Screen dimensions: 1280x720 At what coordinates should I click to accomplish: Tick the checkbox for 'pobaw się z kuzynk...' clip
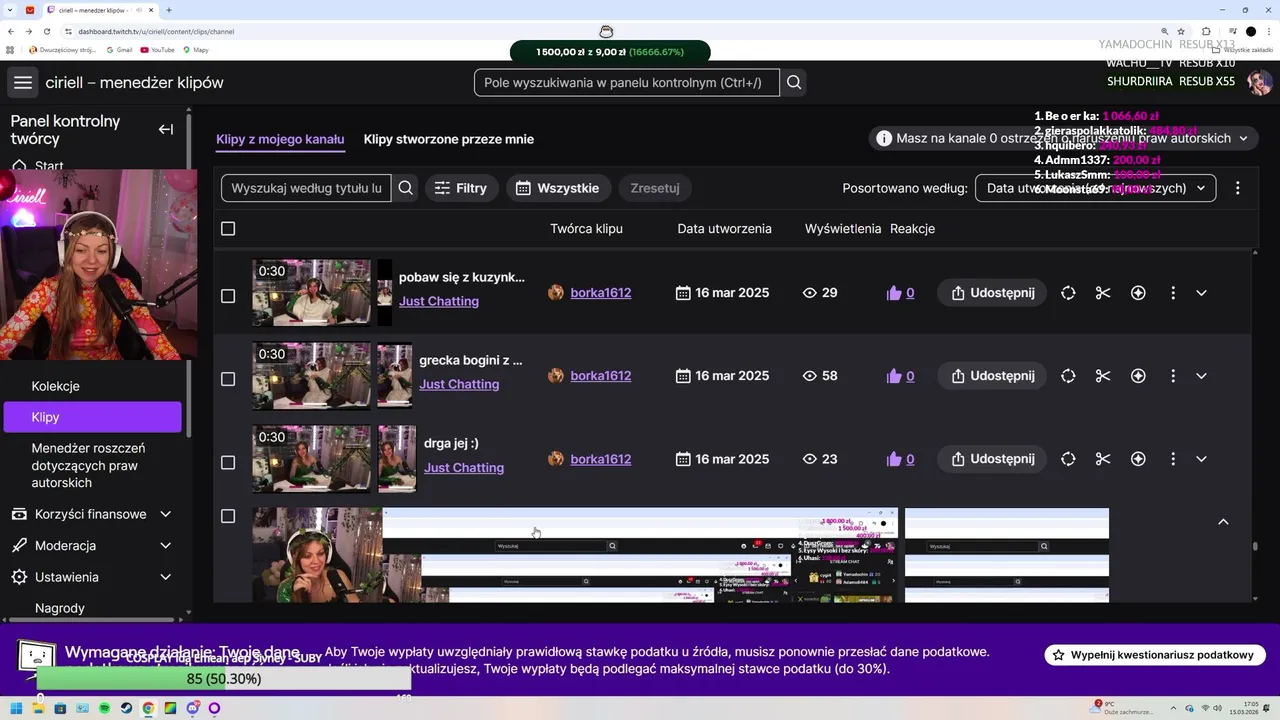pos(228,296)
